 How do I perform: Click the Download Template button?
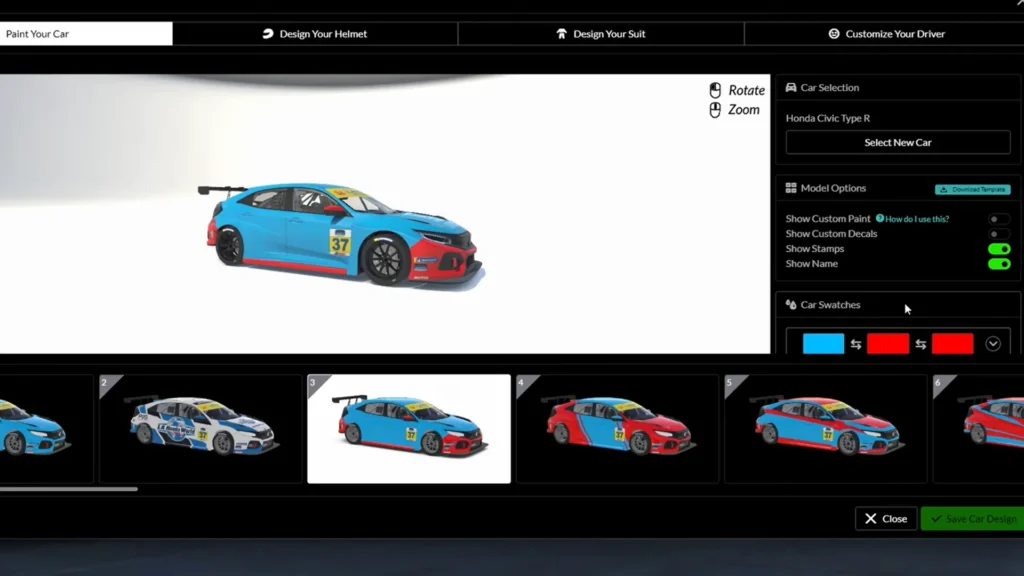pos(972,189)
